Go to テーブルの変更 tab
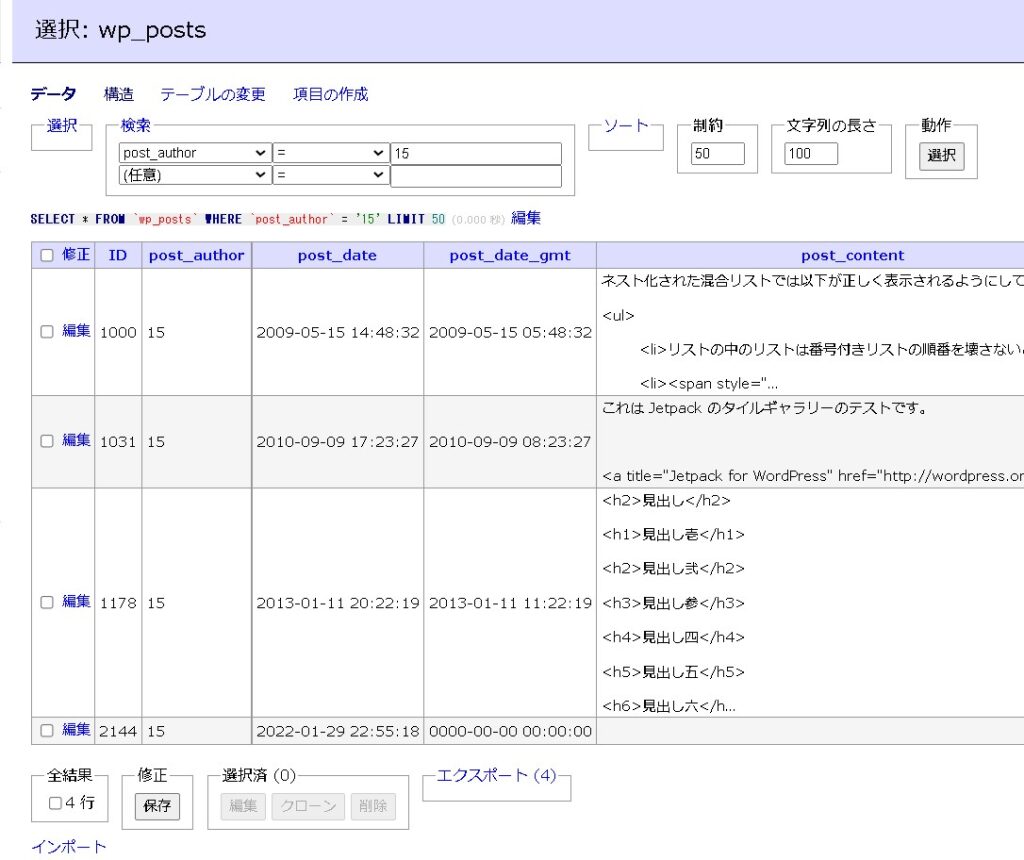Screen dimensions: 1024x860 coord(213,94)
